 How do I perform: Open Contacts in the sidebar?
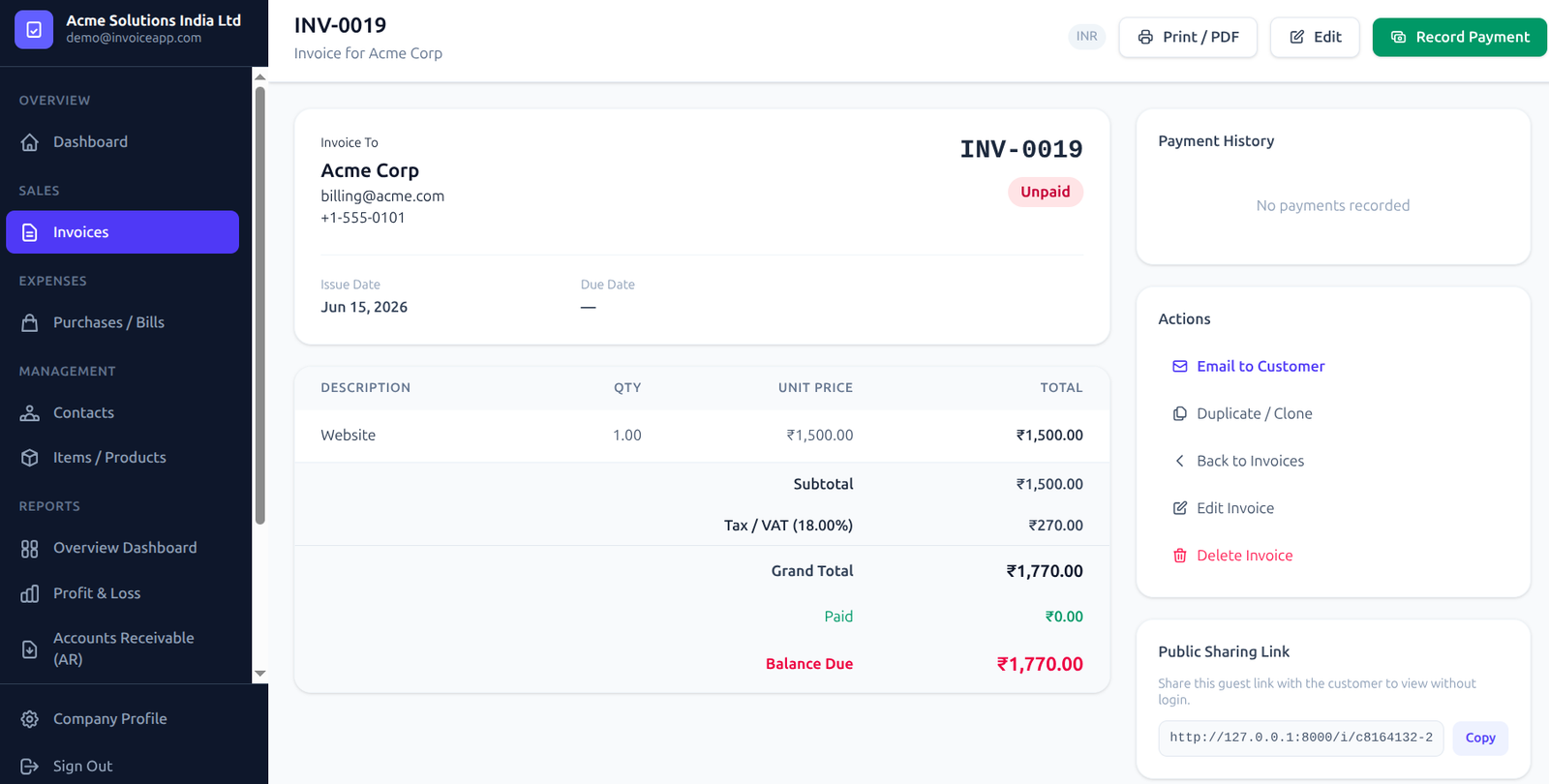tap(122, 413)
